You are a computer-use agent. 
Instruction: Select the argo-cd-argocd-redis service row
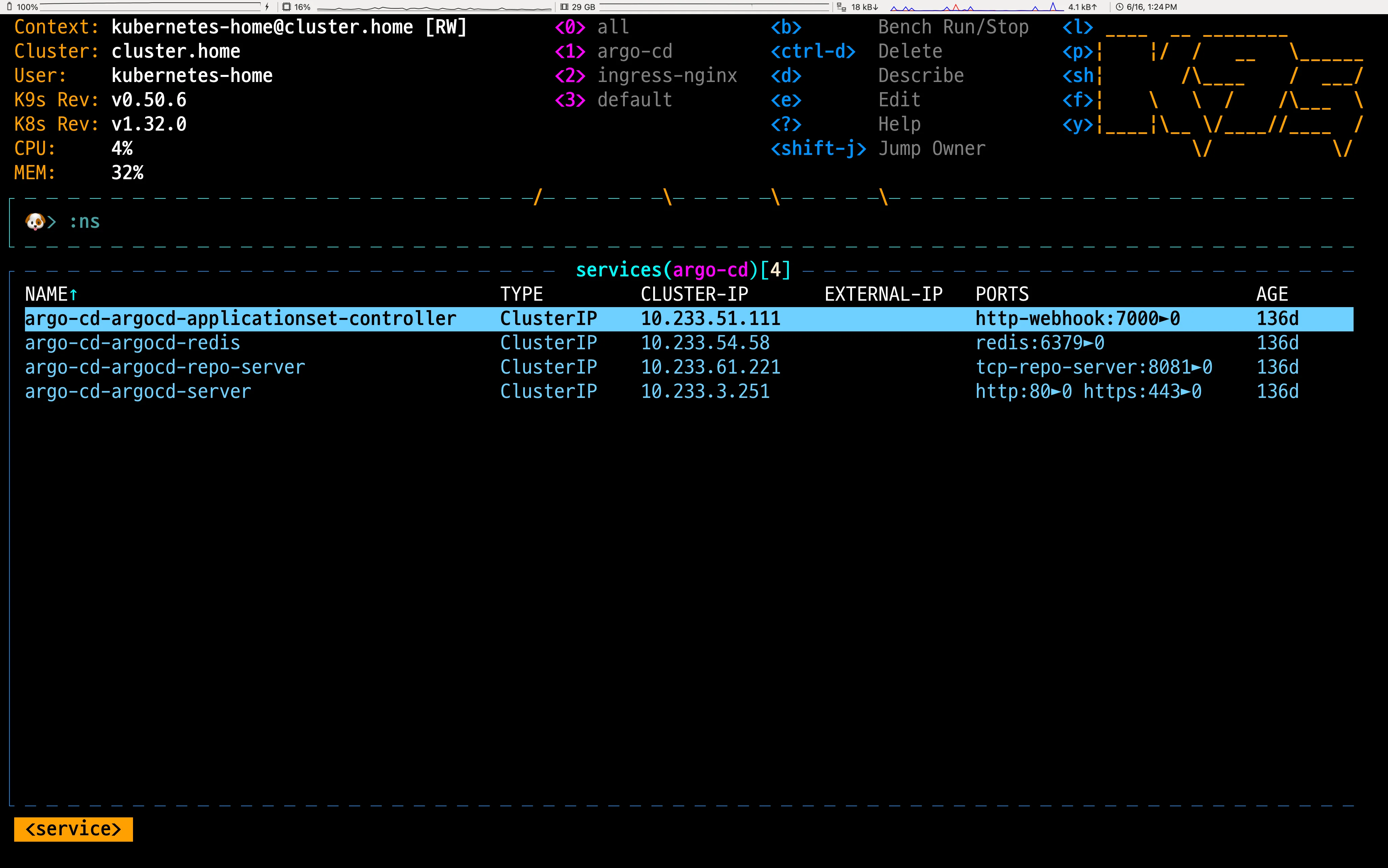click(x=133, y=343)
